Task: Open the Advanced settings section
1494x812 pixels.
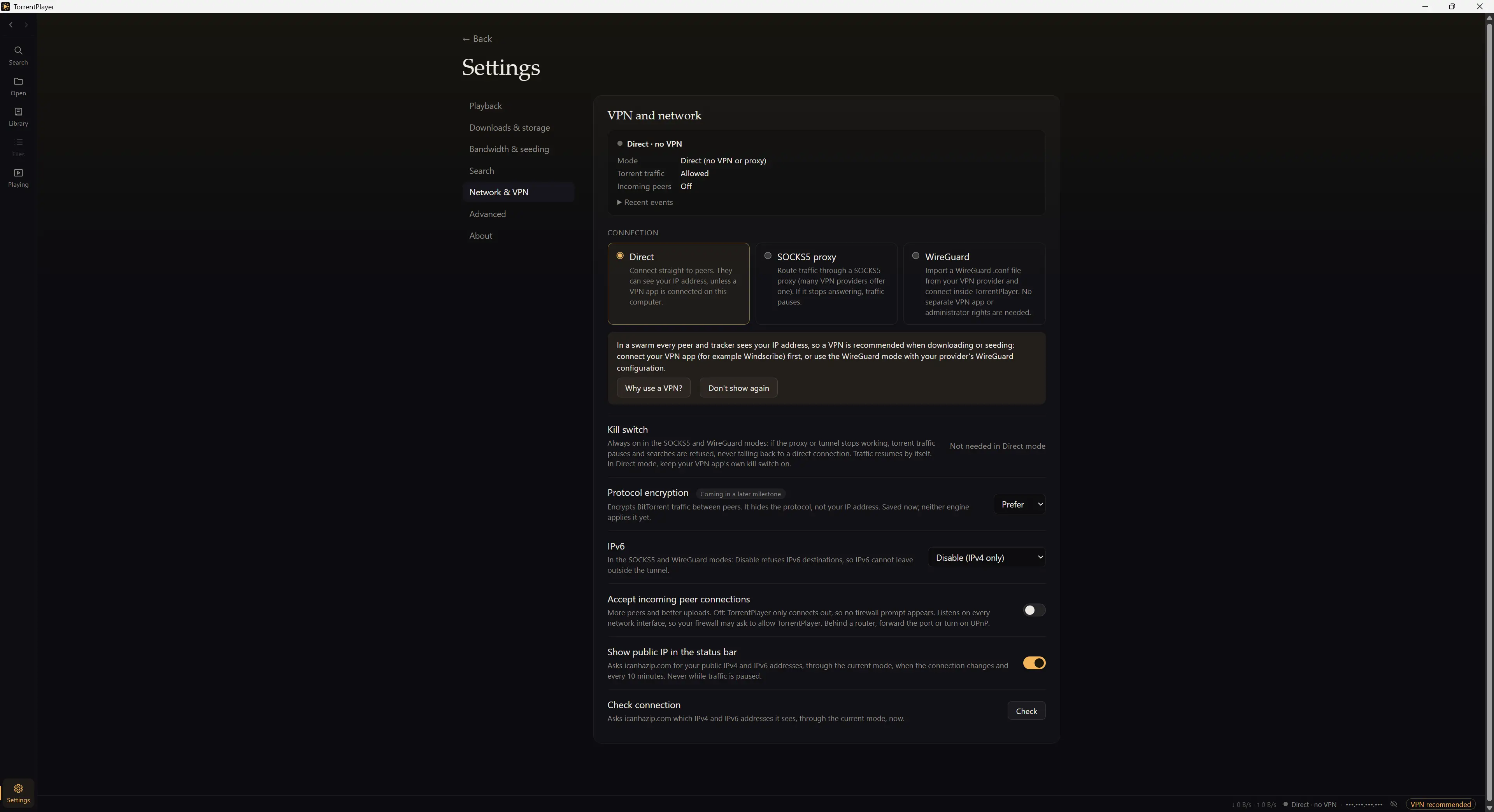Action: point(518,214)
